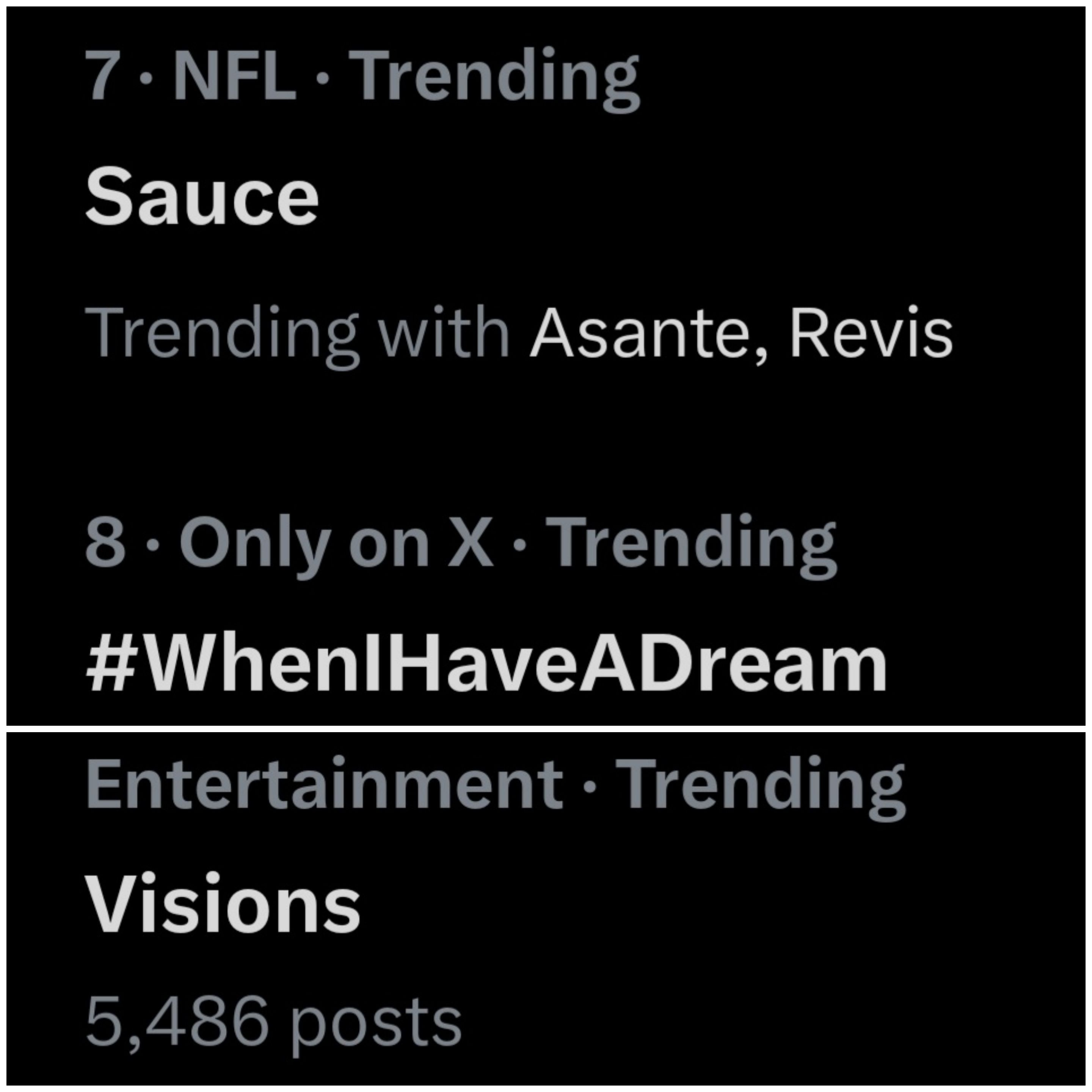Click the Entertainment category label
This screenshot has width=1092, height=1092.
pos(325,784)
